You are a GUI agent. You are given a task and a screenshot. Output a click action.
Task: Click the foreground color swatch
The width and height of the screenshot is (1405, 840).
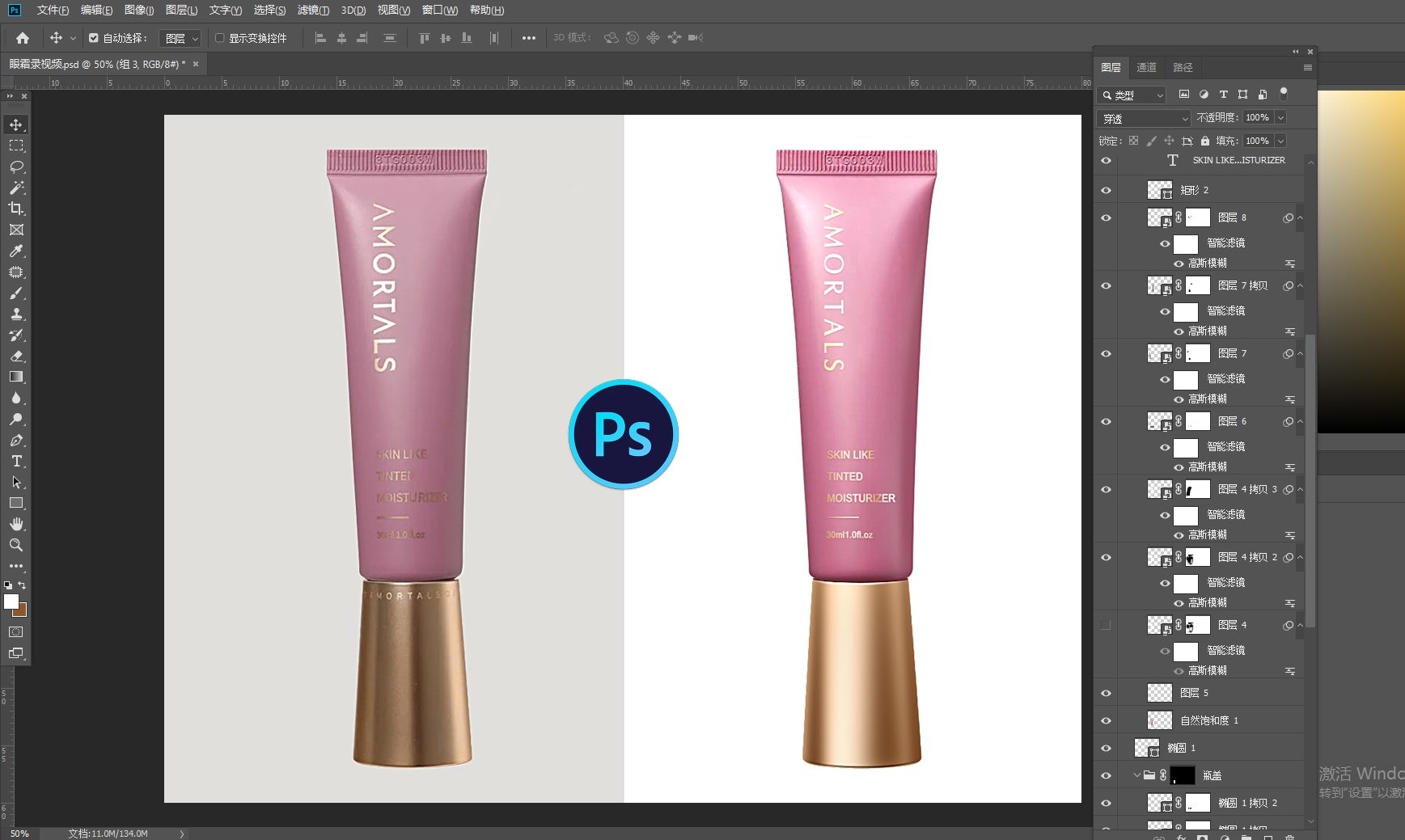click(x=11, y=602)
